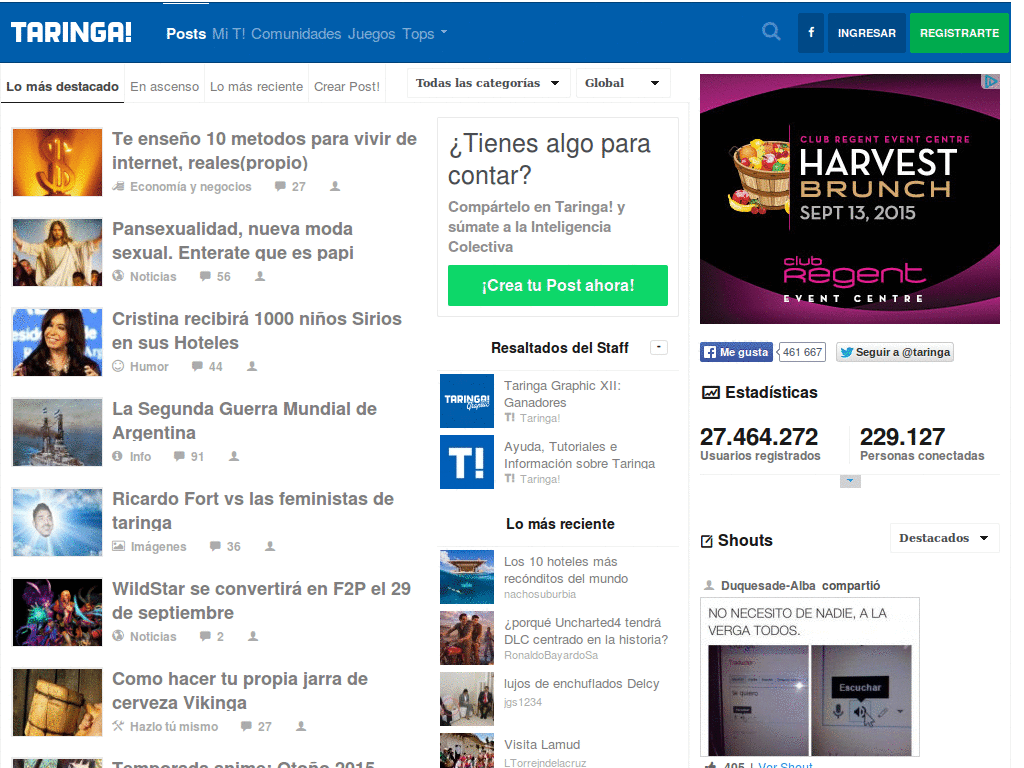Click the Facebook Me gusta button
1024x768 pixels.
coord(737,352)
